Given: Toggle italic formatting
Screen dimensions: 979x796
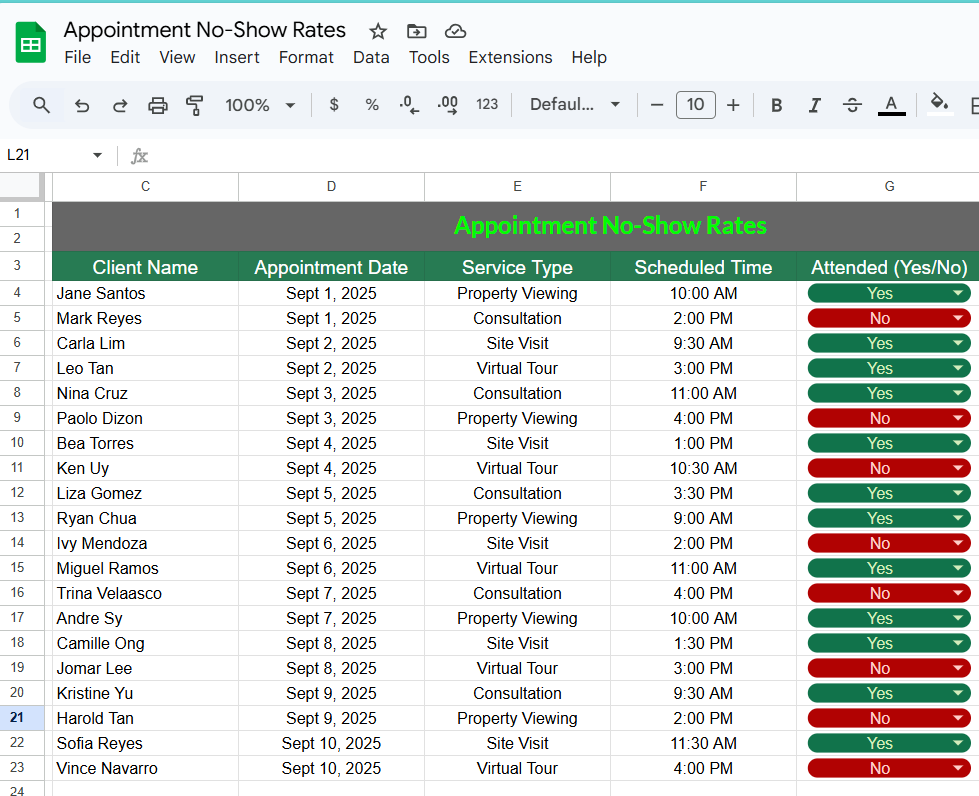Looking at the screenshot, I should click(814, 105).
